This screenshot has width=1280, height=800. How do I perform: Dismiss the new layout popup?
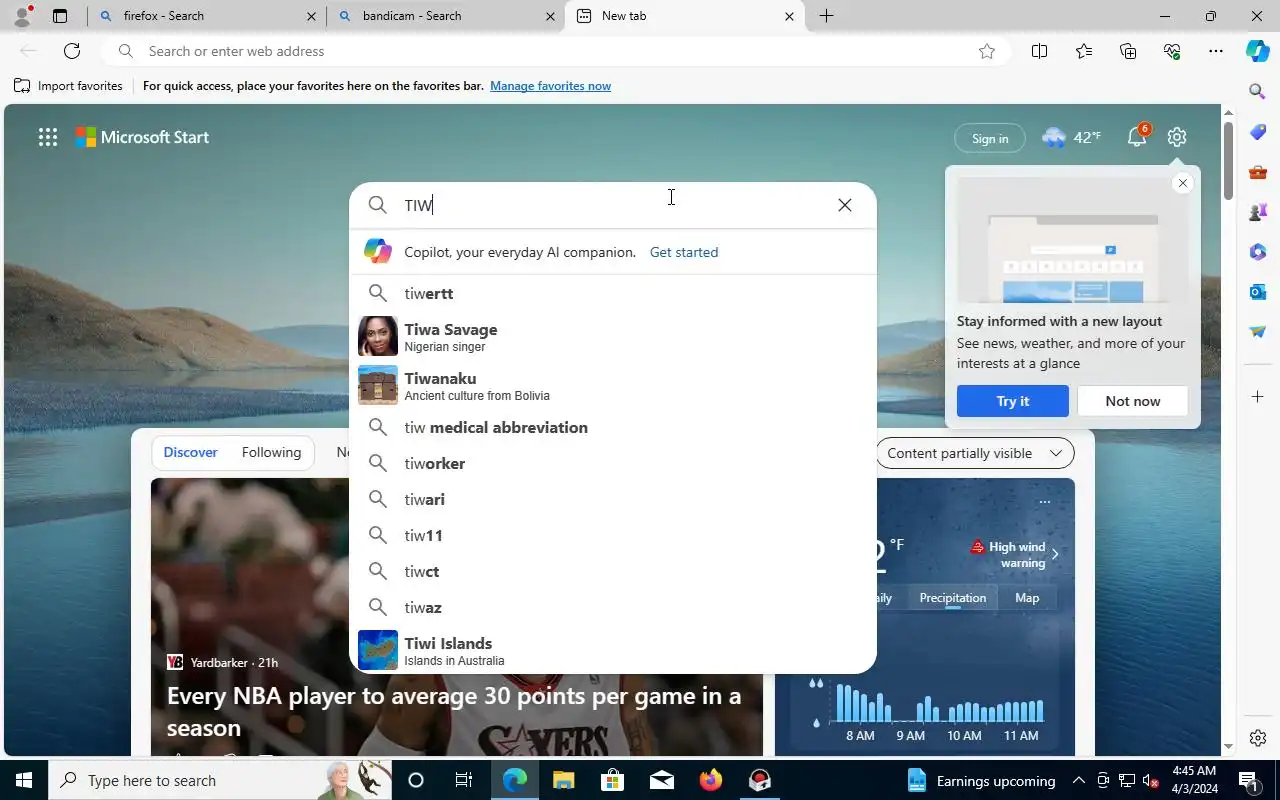pos(1183,183)
